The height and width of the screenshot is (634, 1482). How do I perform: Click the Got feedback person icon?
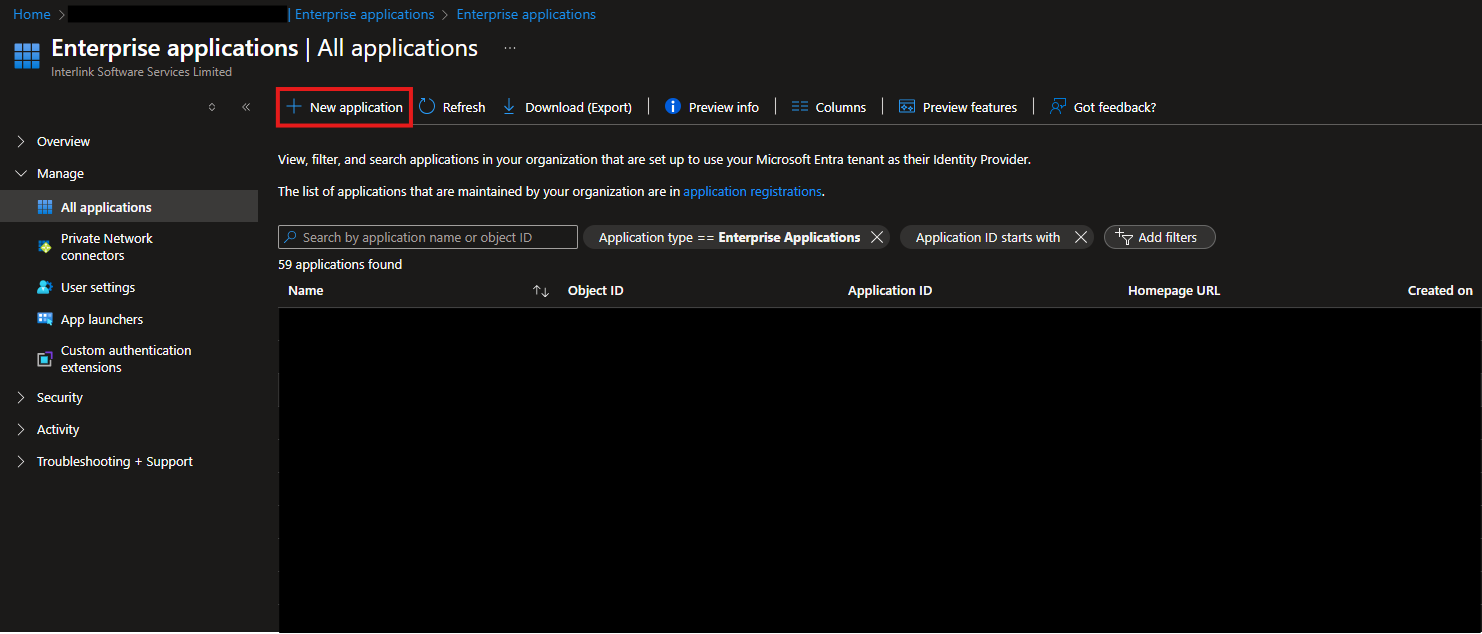(1057, 107)
